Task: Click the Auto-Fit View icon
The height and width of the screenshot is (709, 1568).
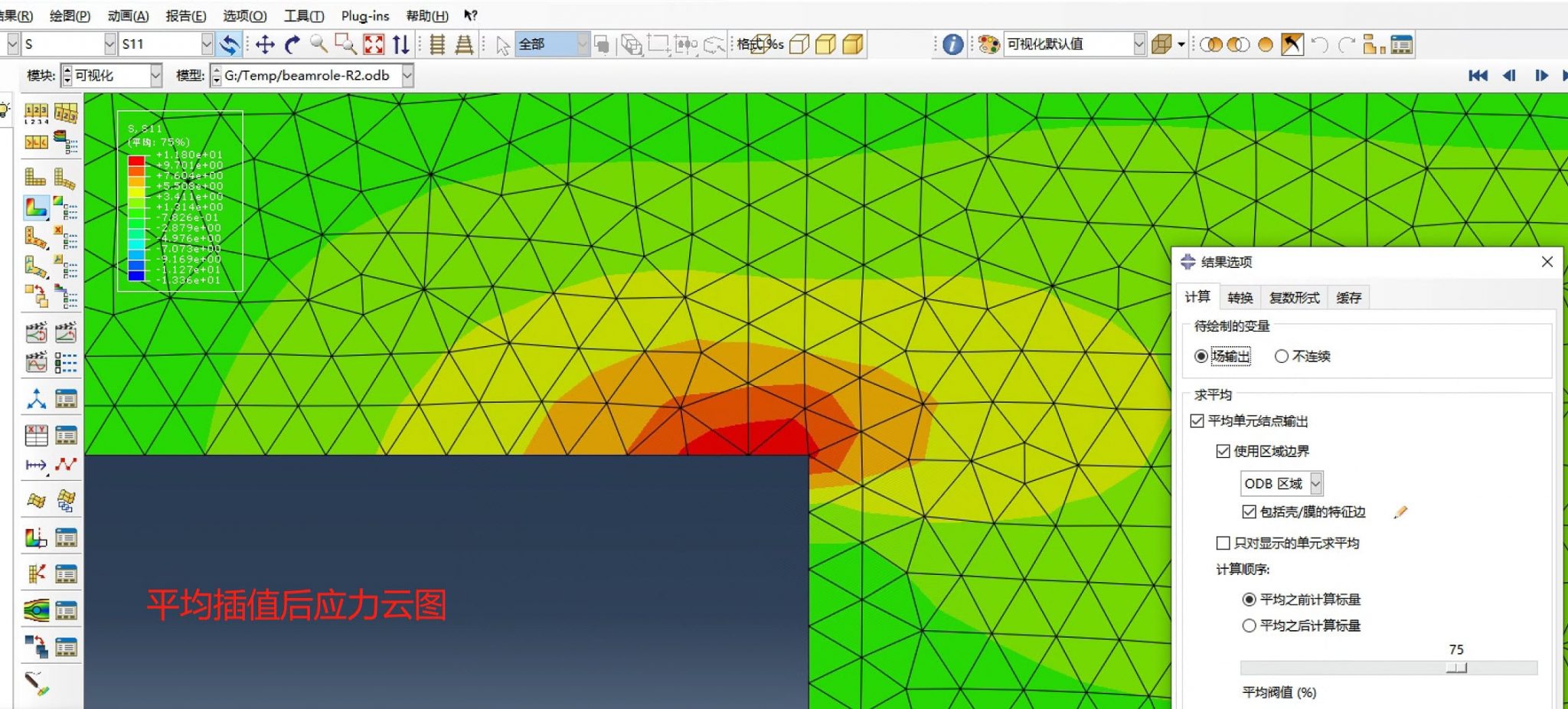Action: point(372,44)
